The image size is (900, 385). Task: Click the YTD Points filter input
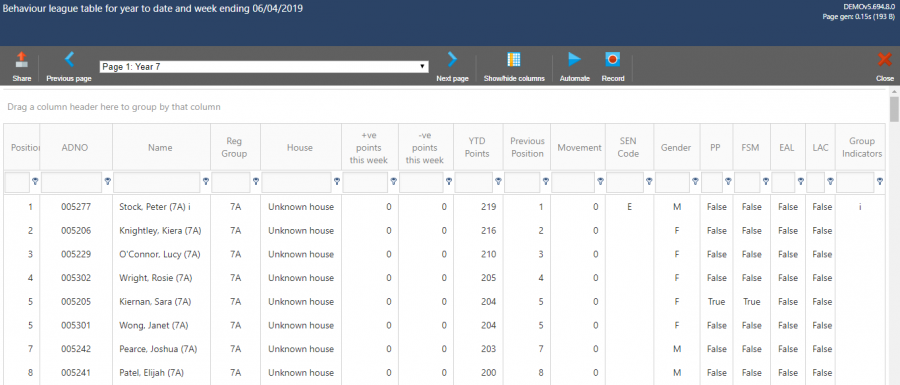[x=474, y=182]
